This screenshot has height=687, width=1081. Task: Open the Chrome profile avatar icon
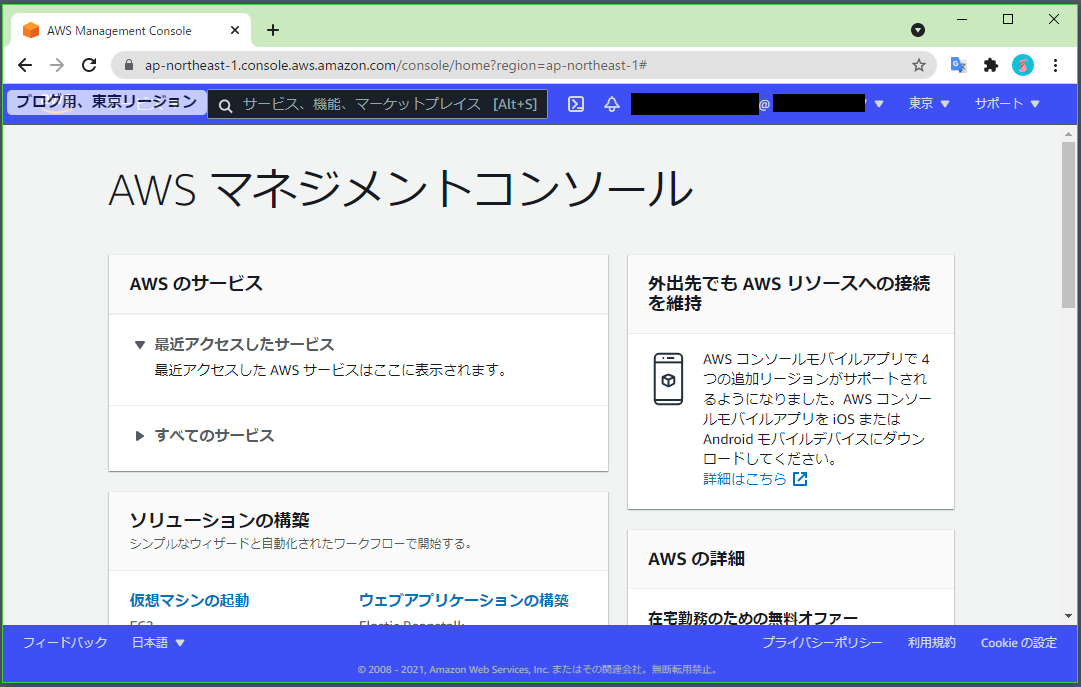pyautogui.click(x=1022, y=64)
